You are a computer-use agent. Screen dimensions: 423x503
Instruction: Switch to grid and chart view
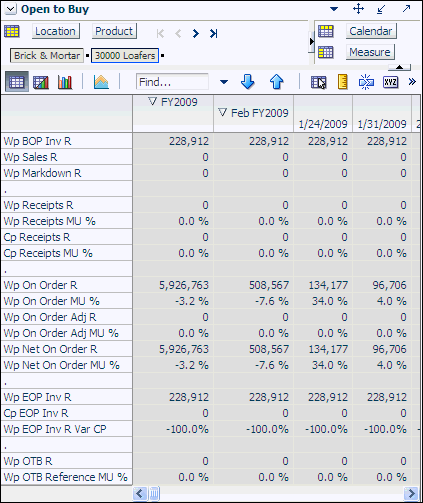click(41, 82)
